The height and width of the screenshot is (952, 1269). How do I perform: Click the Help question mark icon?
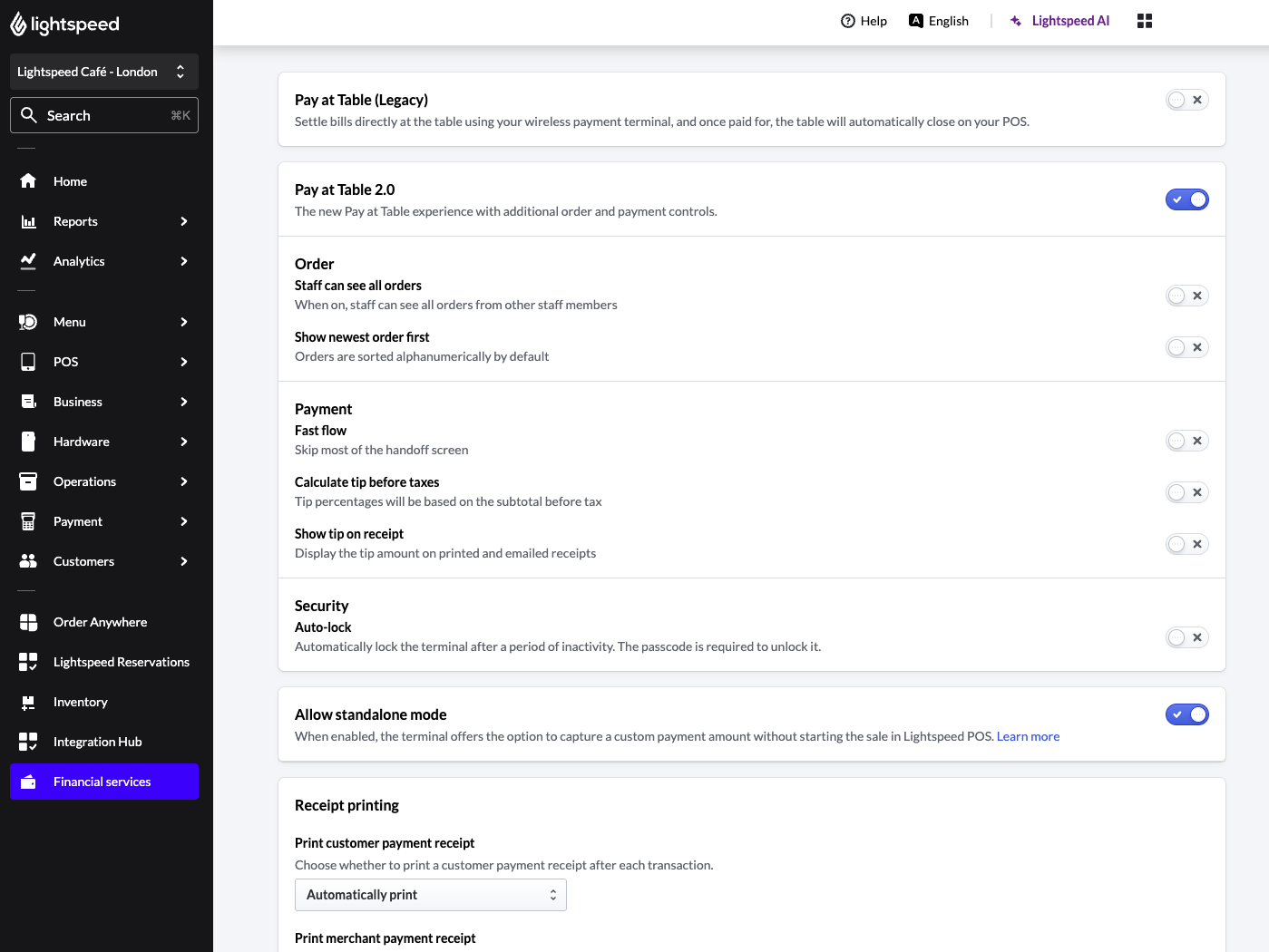(x=848, y=21)
